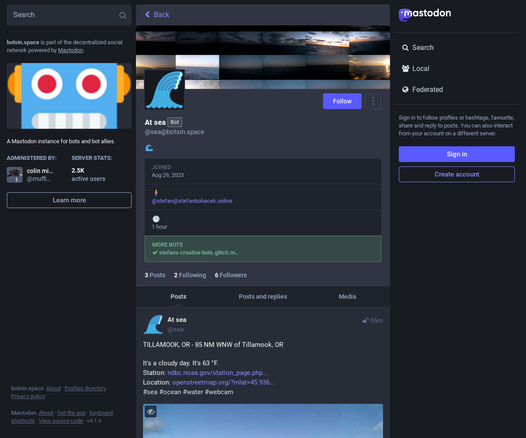Open the verified stefans-creative-bots glitch link
This screenshot has height=438, width=526.
coord(199,253)
